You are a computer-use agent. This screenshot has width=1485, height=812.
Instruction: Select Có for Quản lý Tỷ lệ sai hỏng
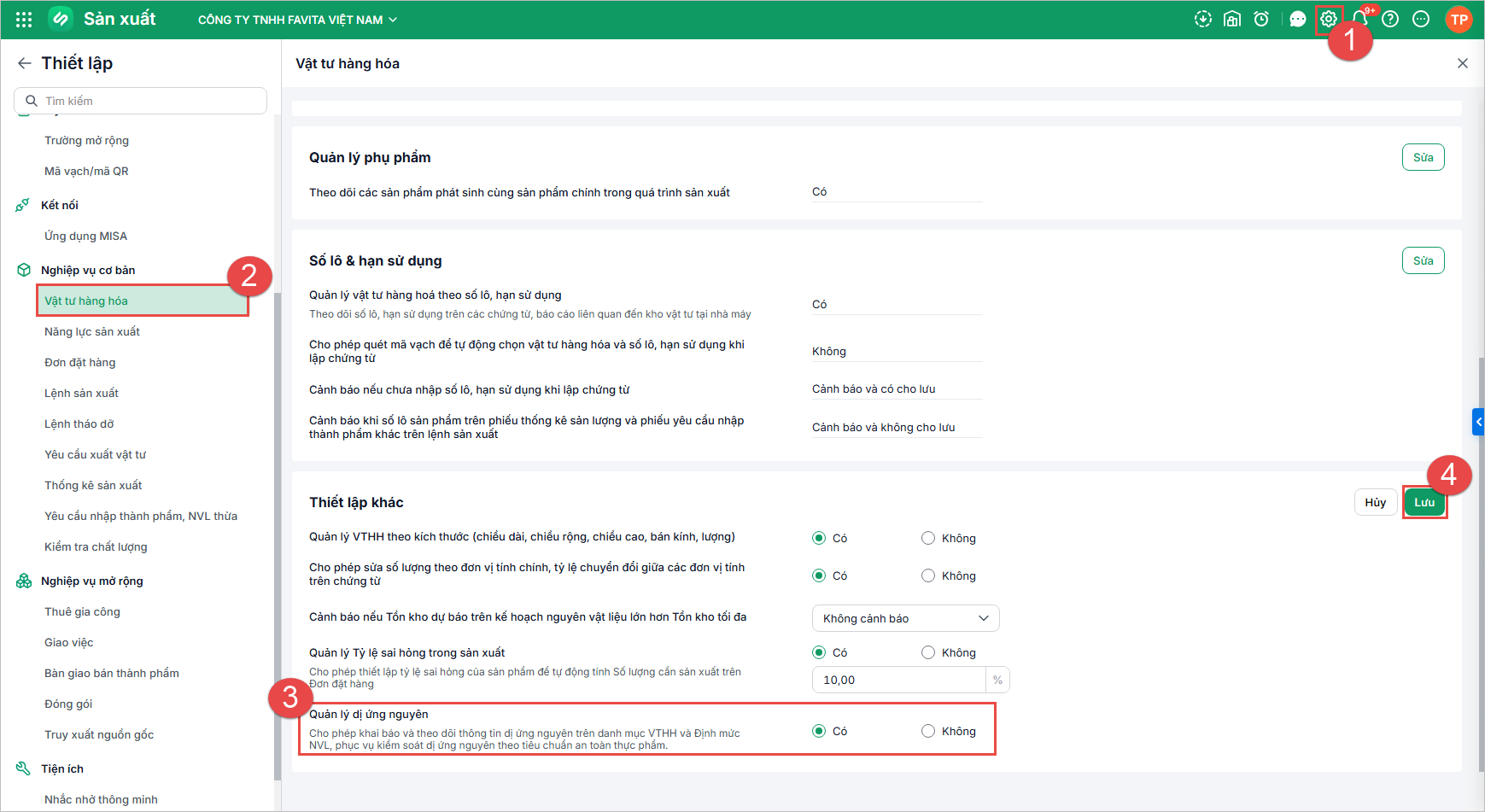click(x=819, y=652)
